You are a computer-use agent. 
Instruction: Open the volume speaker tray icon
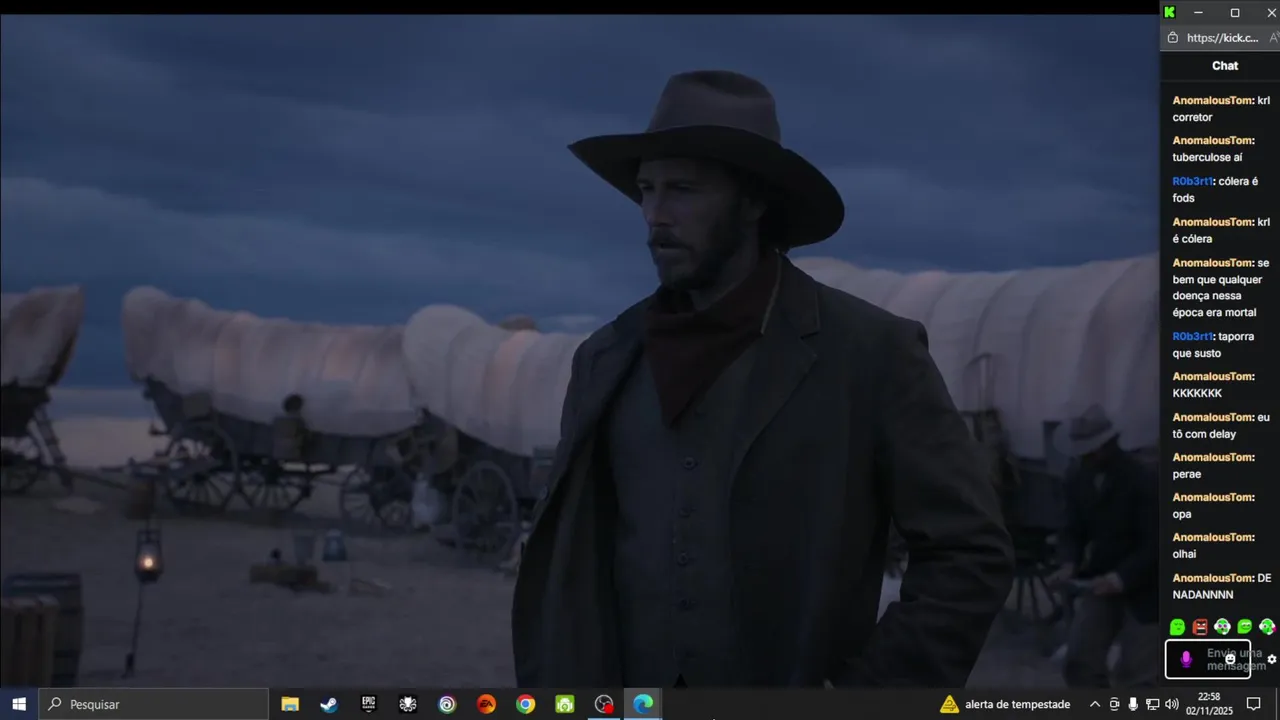point(1171,704)
